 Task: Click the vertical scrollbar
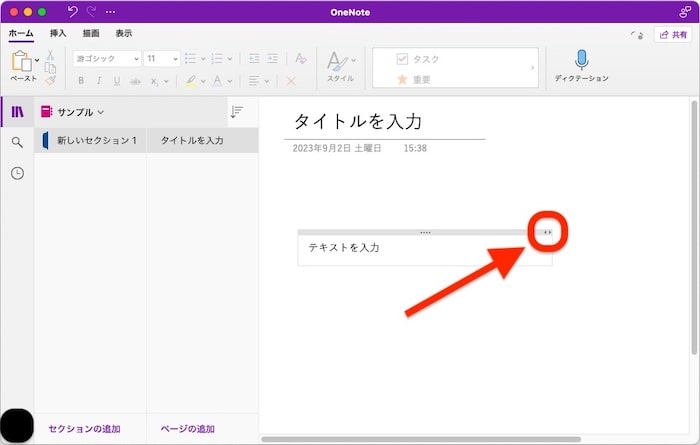click(694, 228)
